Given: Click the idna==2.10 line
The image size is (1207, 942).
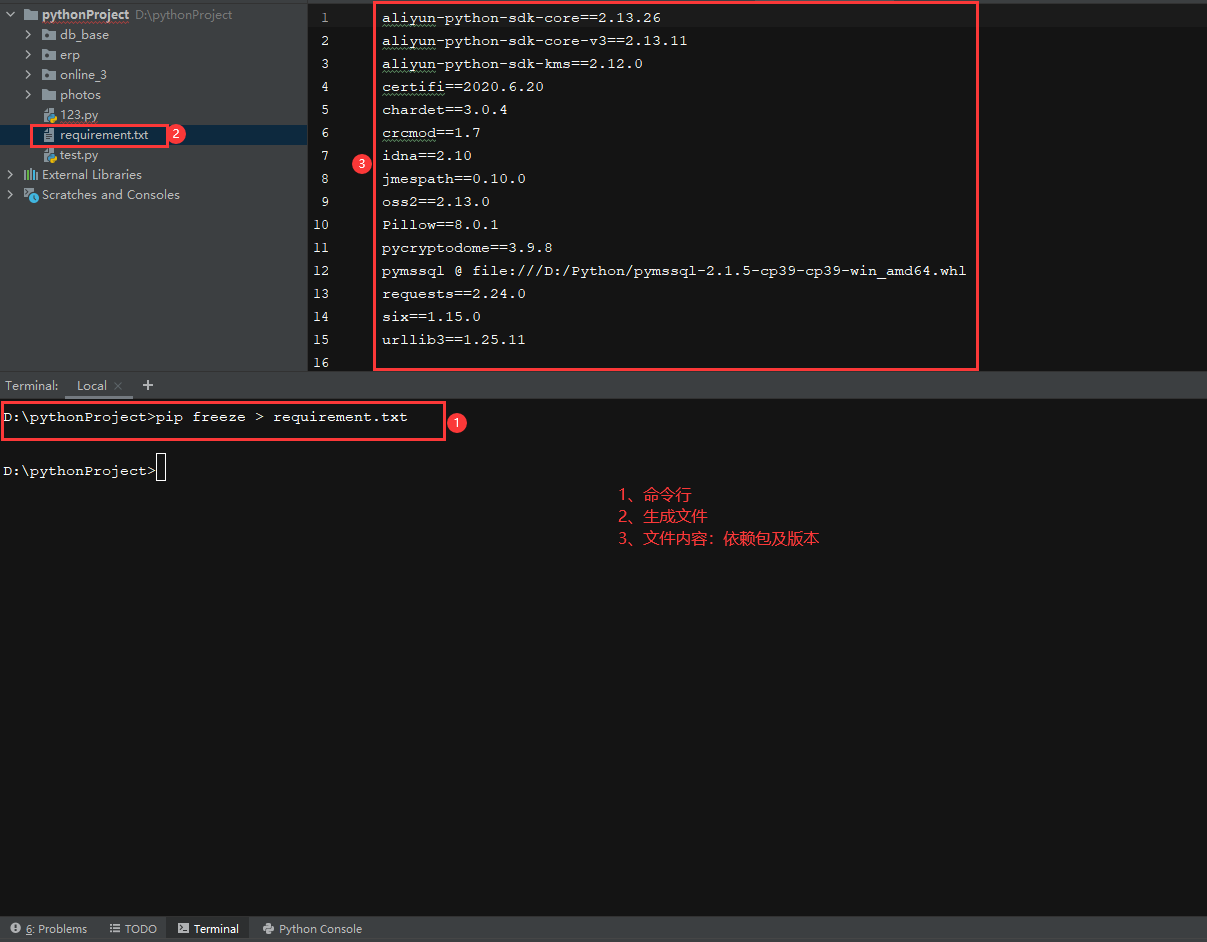Looking at the screenshot, I should point(427,156).
